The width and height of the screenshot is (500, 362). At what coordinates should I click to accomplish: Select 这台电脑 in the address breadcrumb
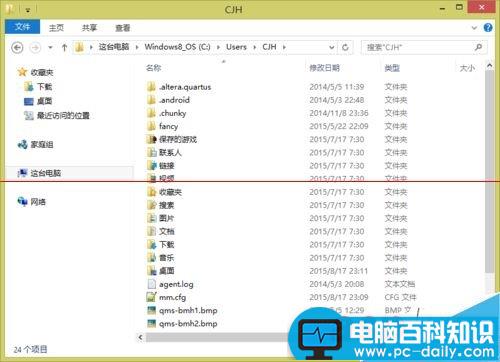[114, 47]
